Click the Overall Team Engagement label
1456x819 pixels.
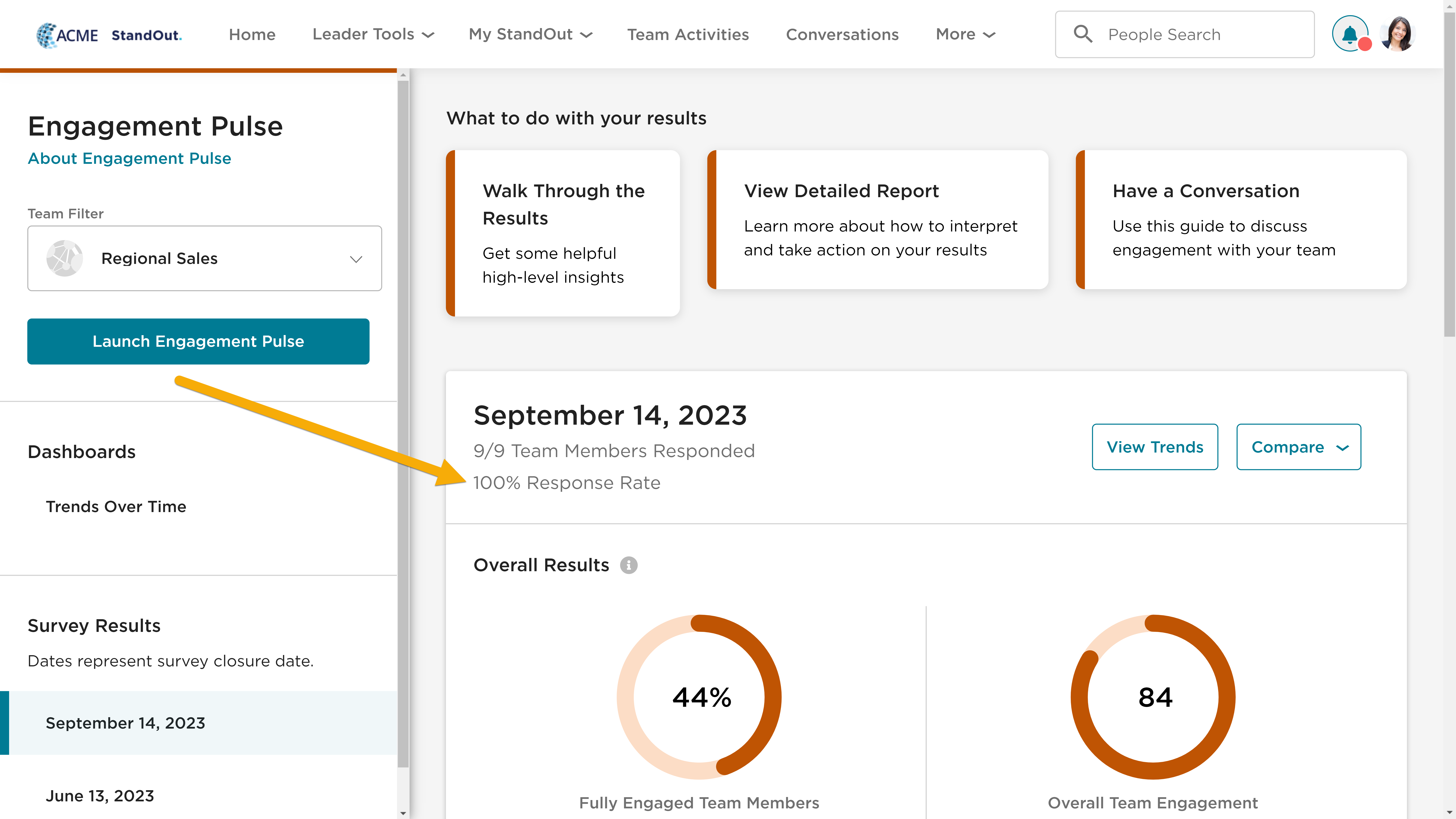click(1153, 803)
